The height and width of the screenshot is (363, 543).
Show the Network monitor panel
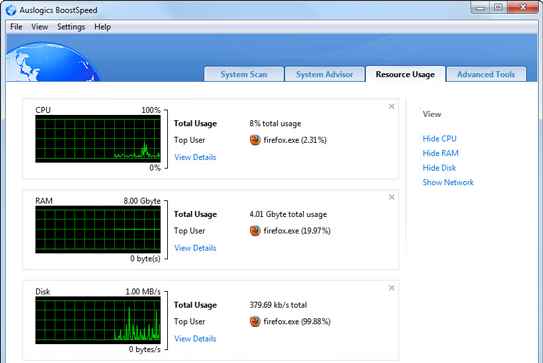pos(448,182)
